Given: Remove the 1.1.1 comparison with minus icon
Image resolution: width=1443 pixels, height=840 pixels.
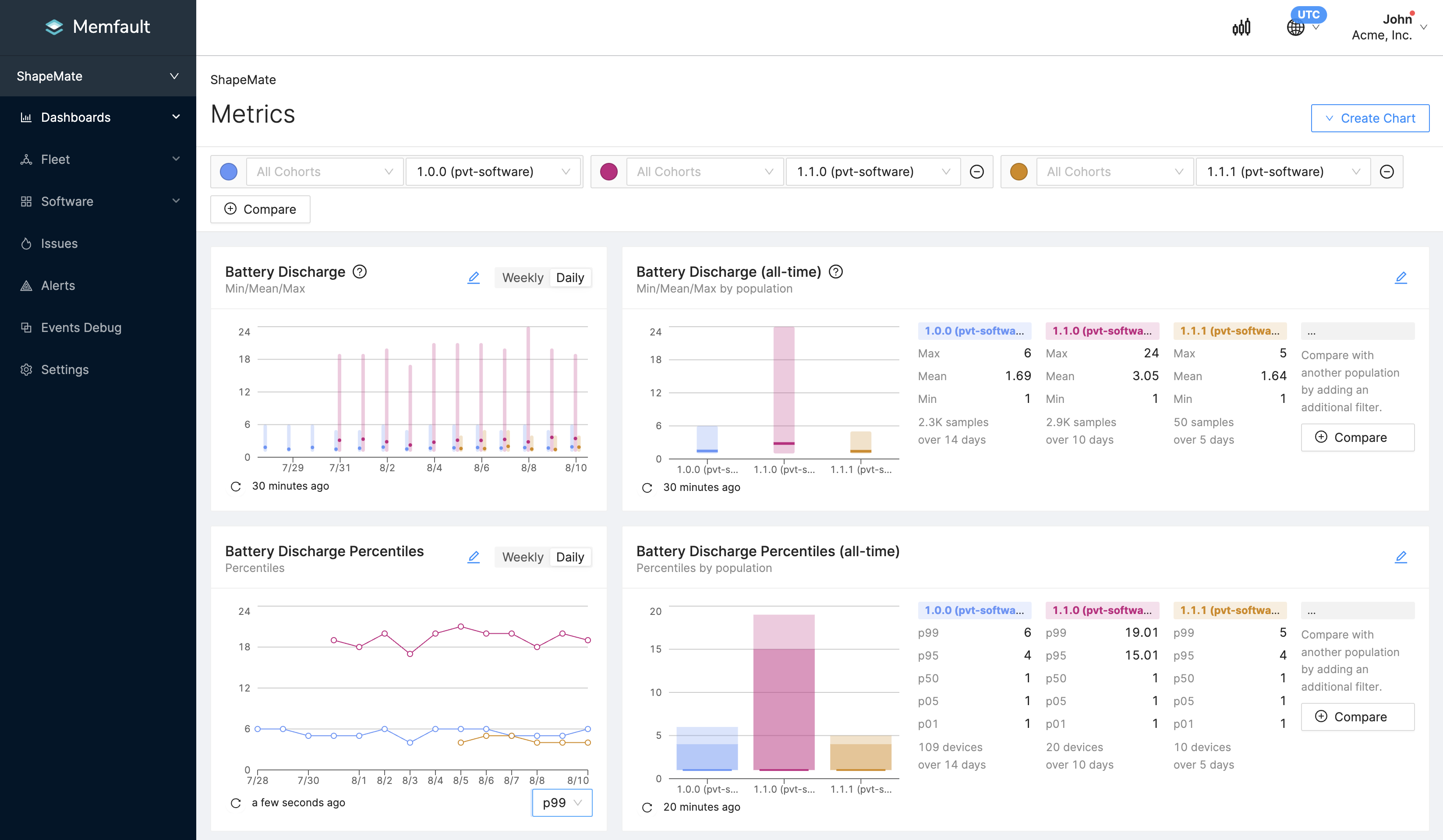Looking at the screenshot, I should pyautogui.click(x=1386, y=172).
